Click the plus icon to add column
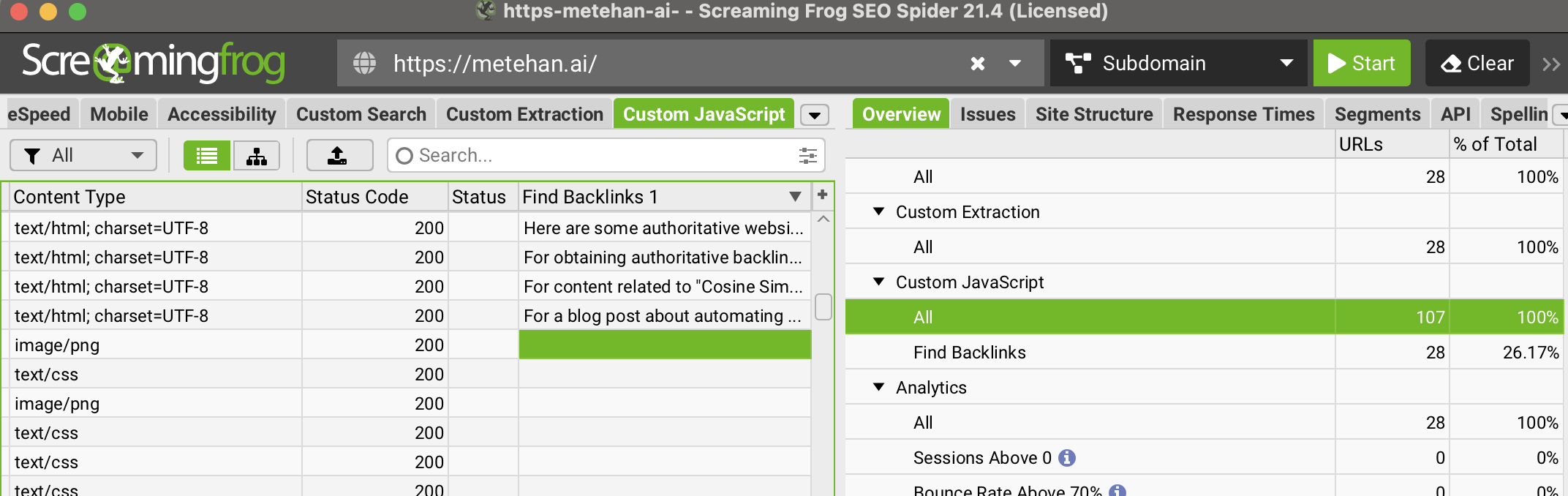The width and height of the screenshot is (1568, 496). [x=822, y=195]
